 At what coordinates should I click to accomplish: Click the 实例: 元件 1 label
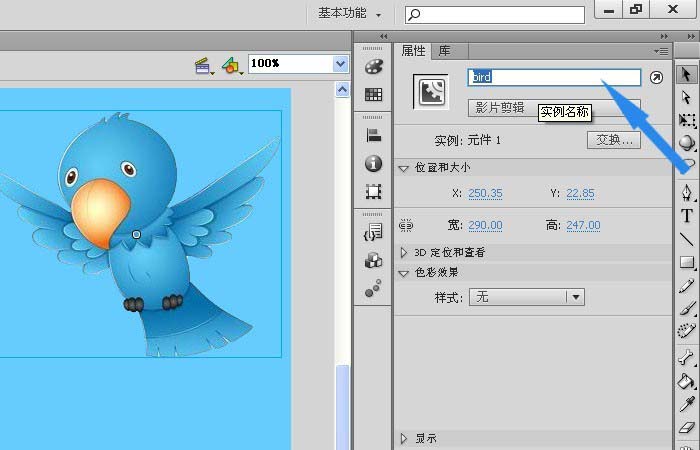467,141
